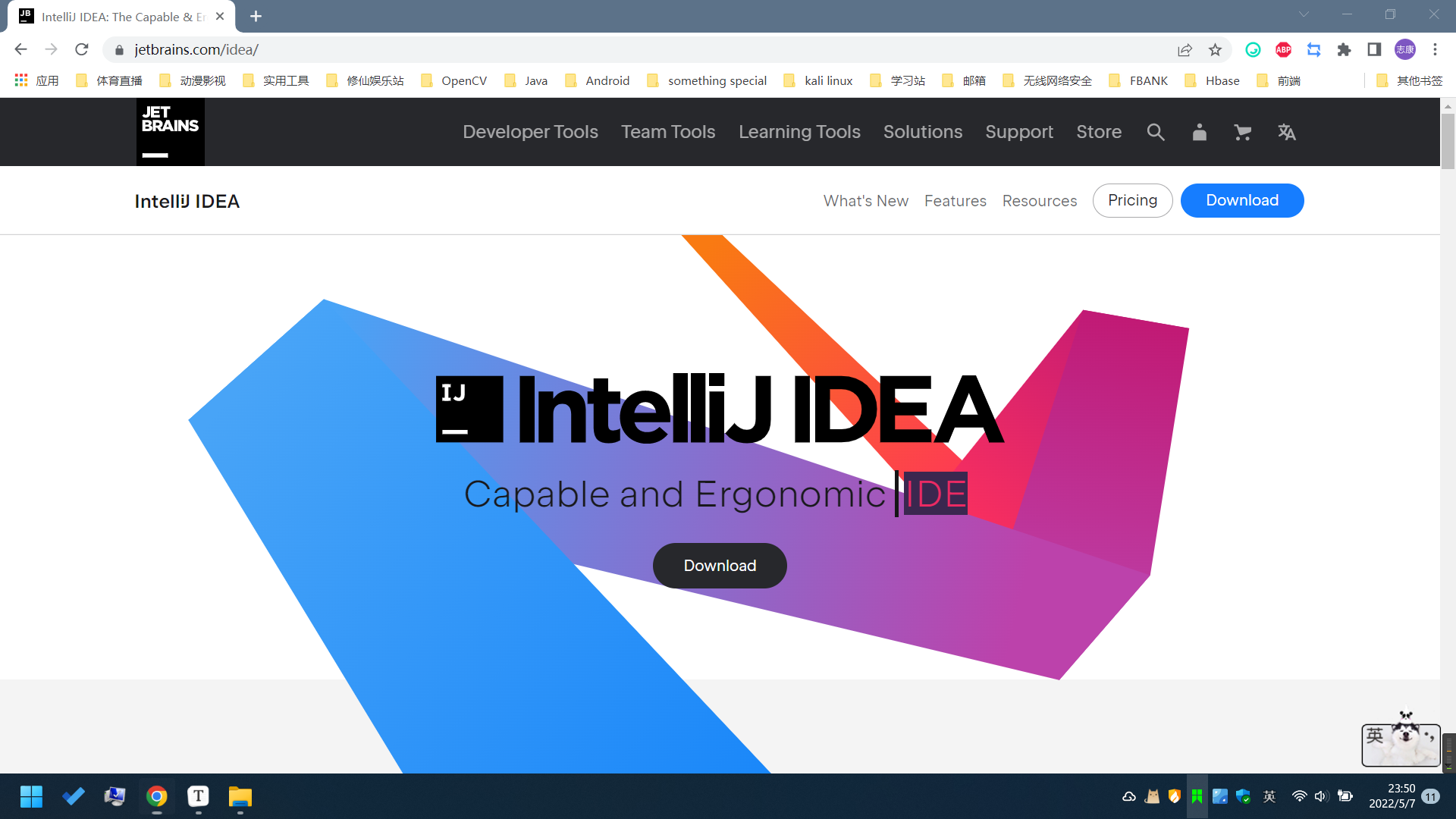Open the ABP Adblock Plus extension

1284,49
